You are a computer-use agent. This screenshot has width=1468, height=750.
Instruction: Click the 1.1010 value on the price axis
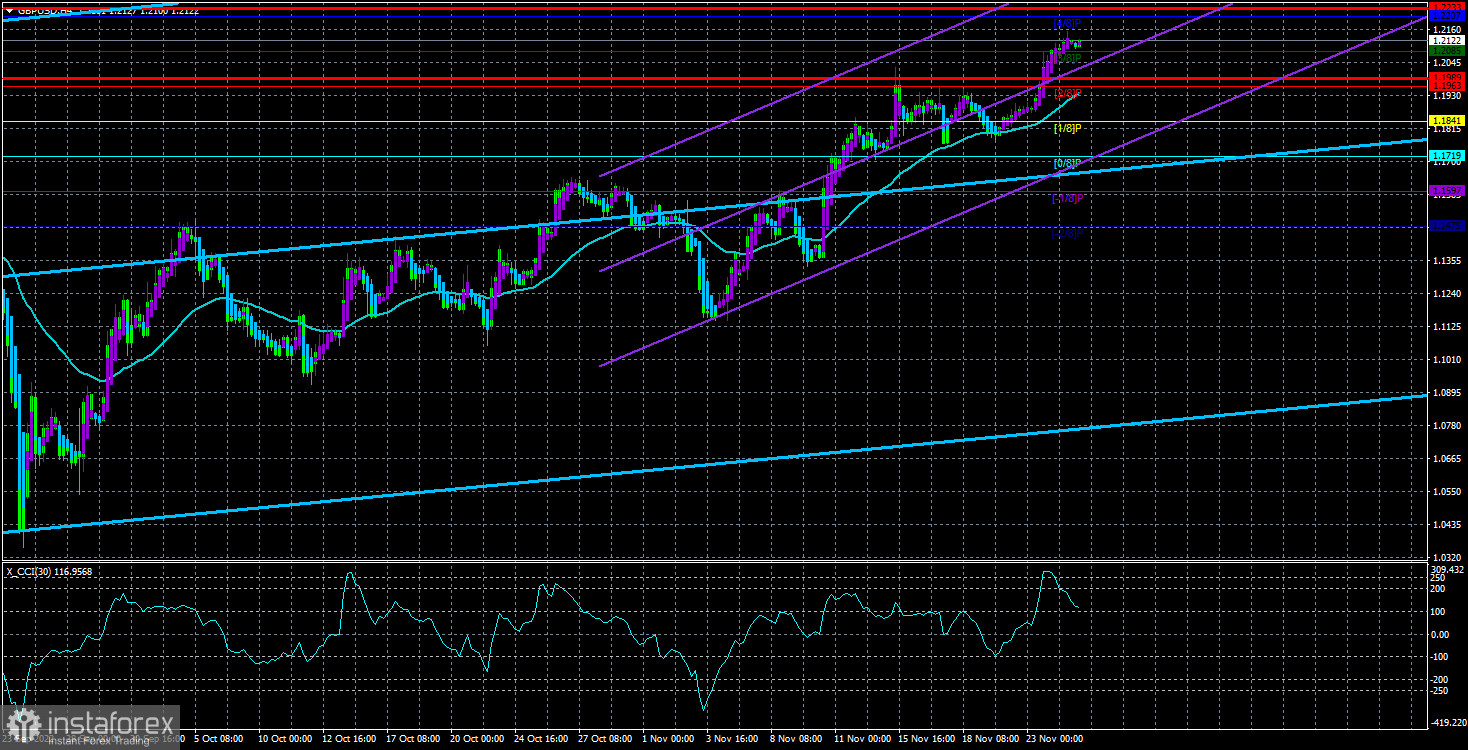pos(1445,360)
